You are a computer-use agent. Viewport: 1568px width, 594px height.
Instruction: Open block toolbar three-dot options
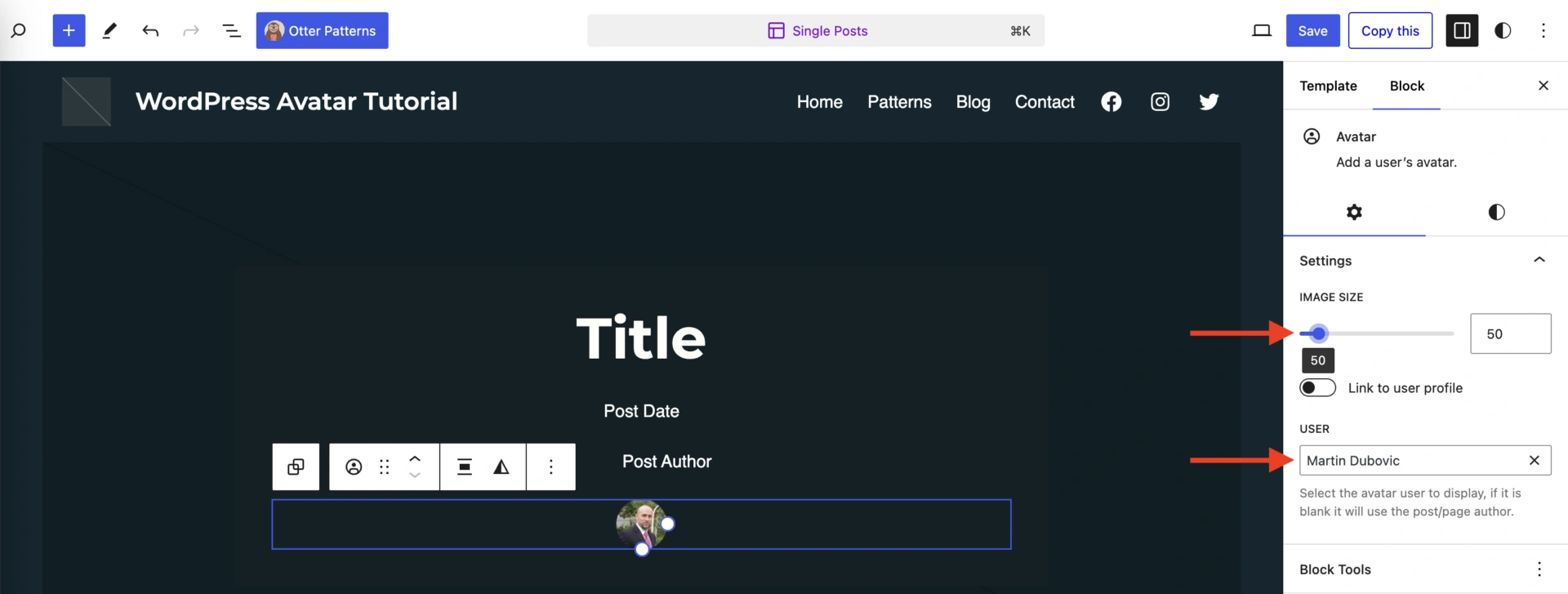pos(550,467)
